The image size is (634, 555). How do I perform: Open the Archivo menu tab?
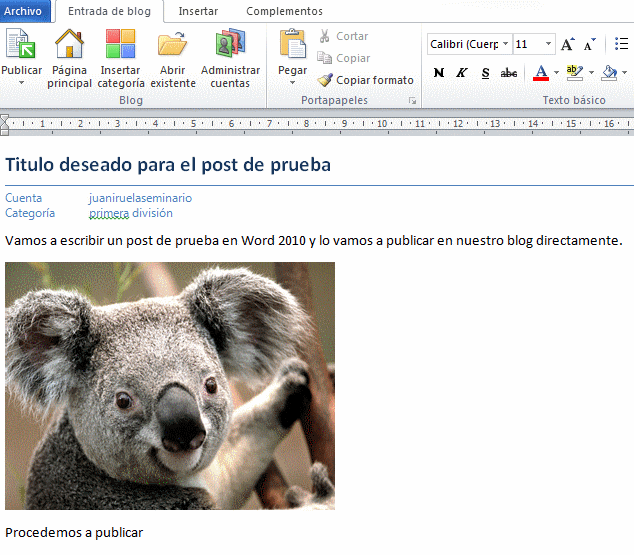tap(23, 11)
